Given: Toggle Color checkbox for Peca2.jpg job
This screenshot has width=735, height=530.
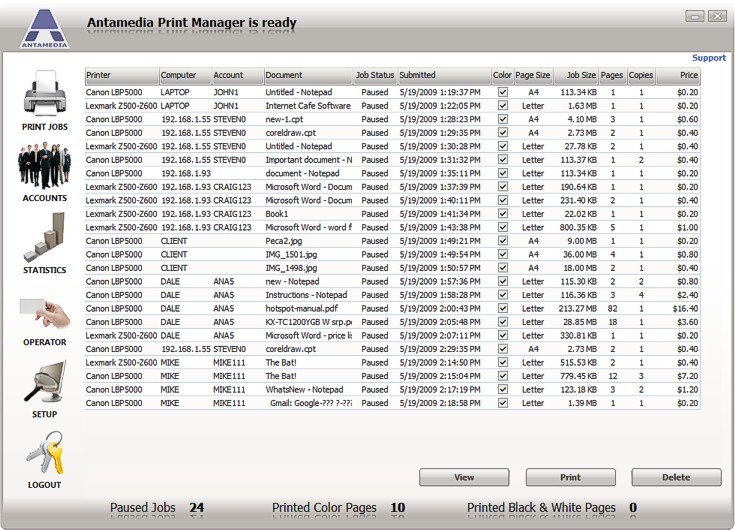Looking at the screenshot, I should coord(502,241).
